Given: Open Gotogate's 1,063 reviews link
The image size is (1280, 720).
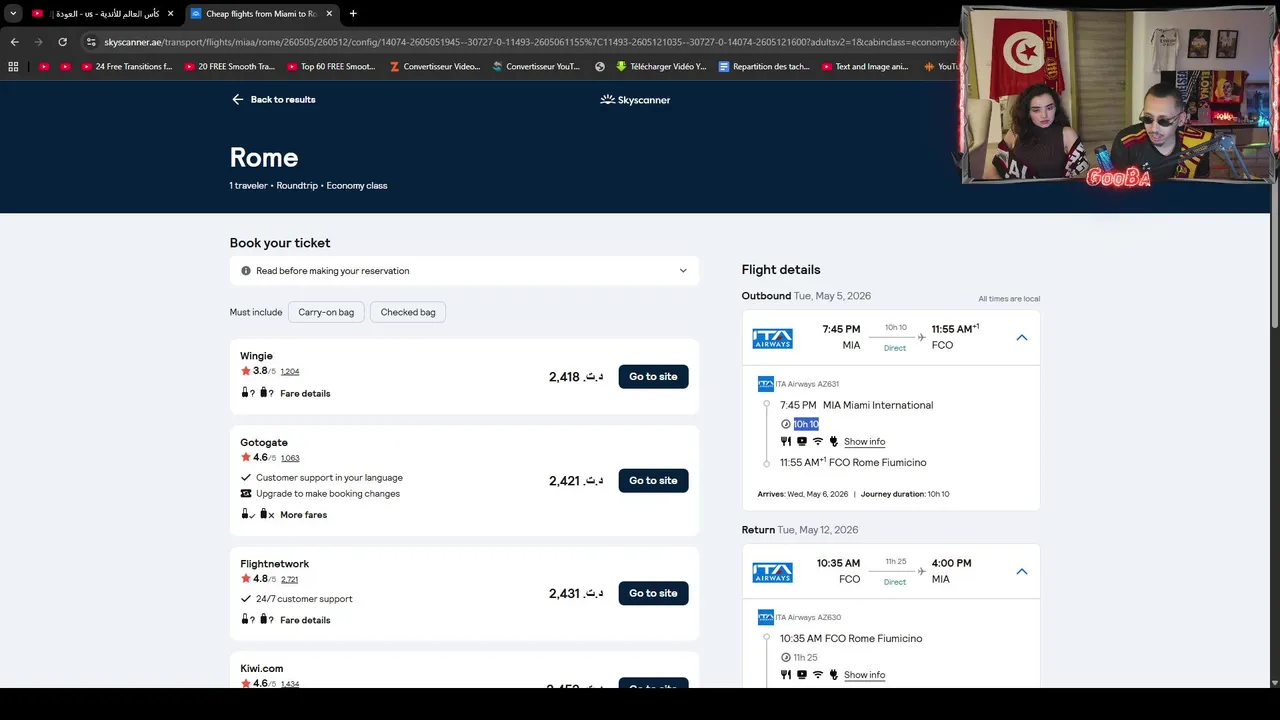Looking at the screenshot, I should click(x=290, y=459).
